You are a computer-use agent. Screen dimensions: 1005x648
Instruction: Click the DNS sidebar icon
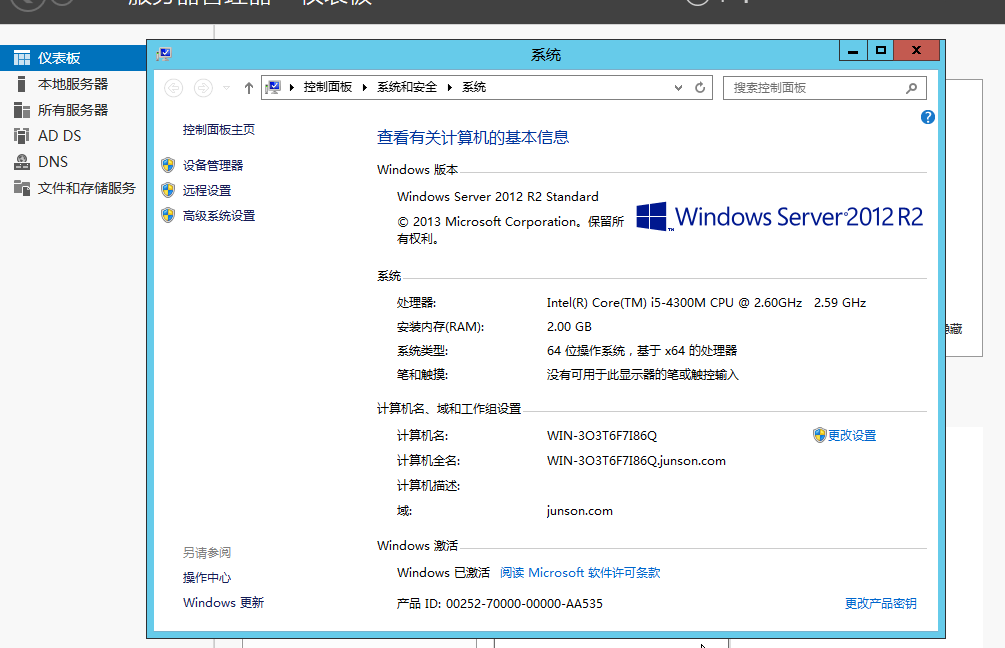(x=22, y=162)
